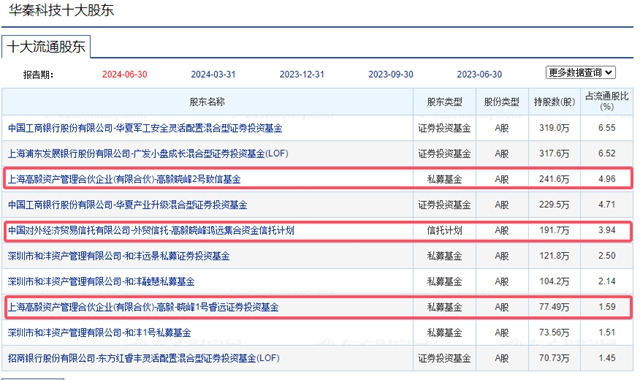
Task: Open 和沣远景私募证券投资基金 shareholder link
Action: [x=118, y=256]
